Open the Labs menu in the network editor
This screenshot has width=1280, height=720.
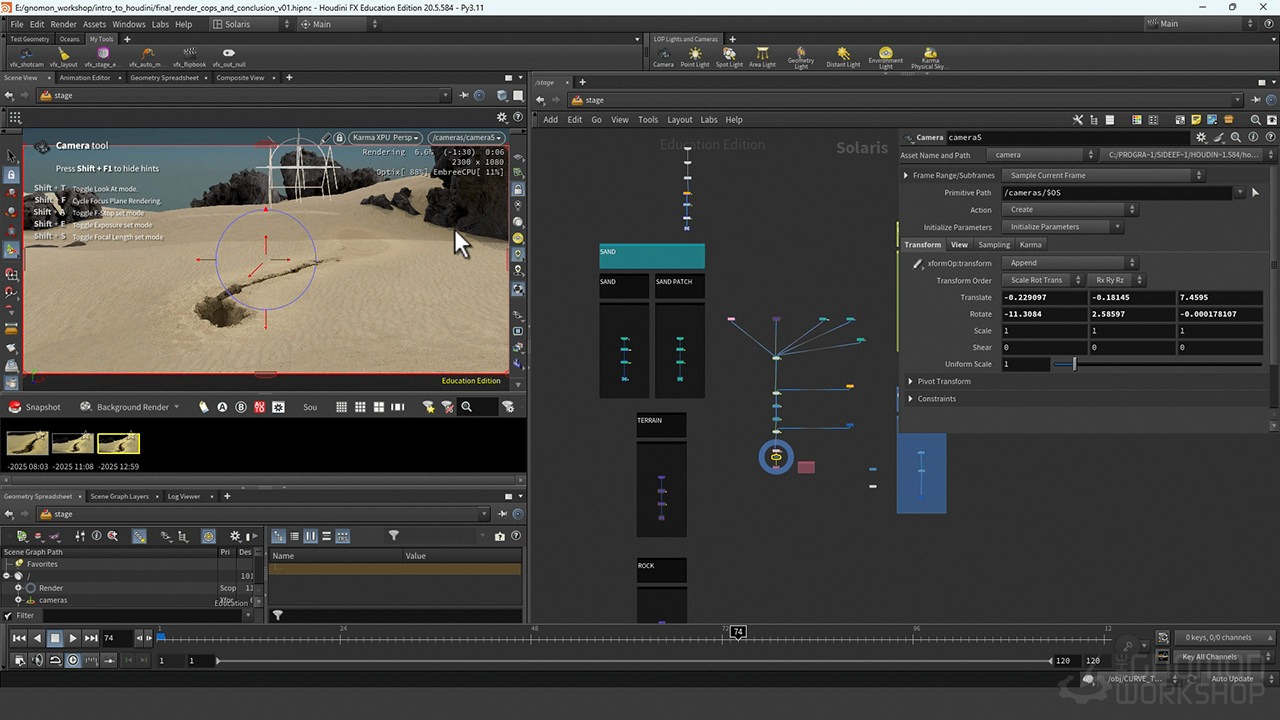tap(709, 119)
